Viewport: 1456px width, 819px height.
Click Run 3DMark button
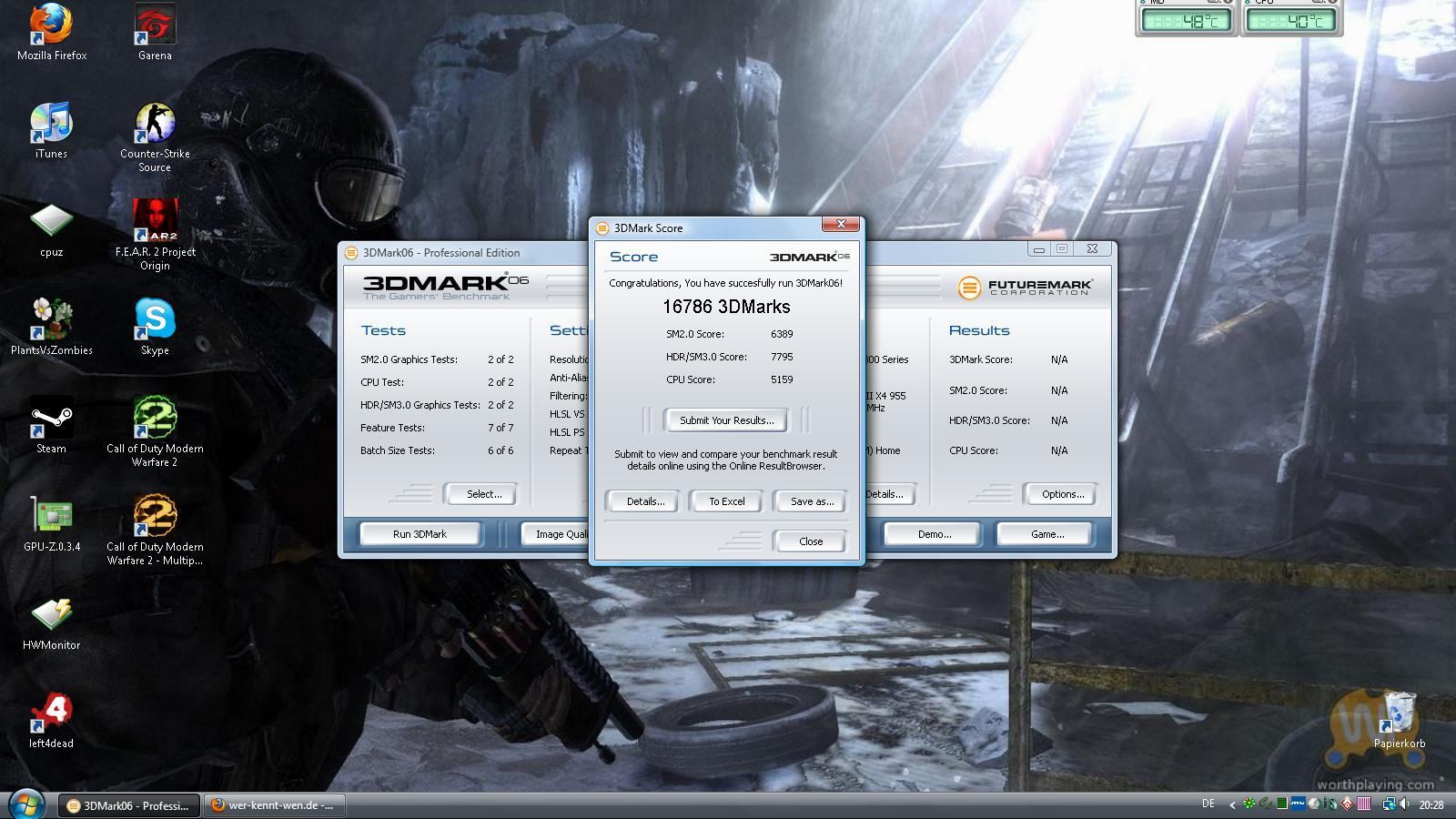pos(420,534)
